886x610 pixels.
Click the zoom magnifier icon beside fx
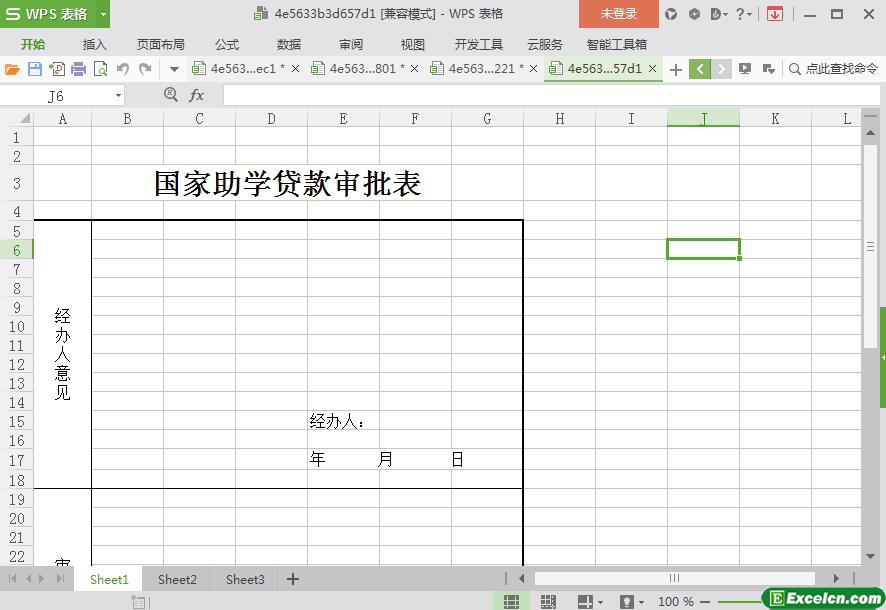pyautogui.click(x=171, y=95)
